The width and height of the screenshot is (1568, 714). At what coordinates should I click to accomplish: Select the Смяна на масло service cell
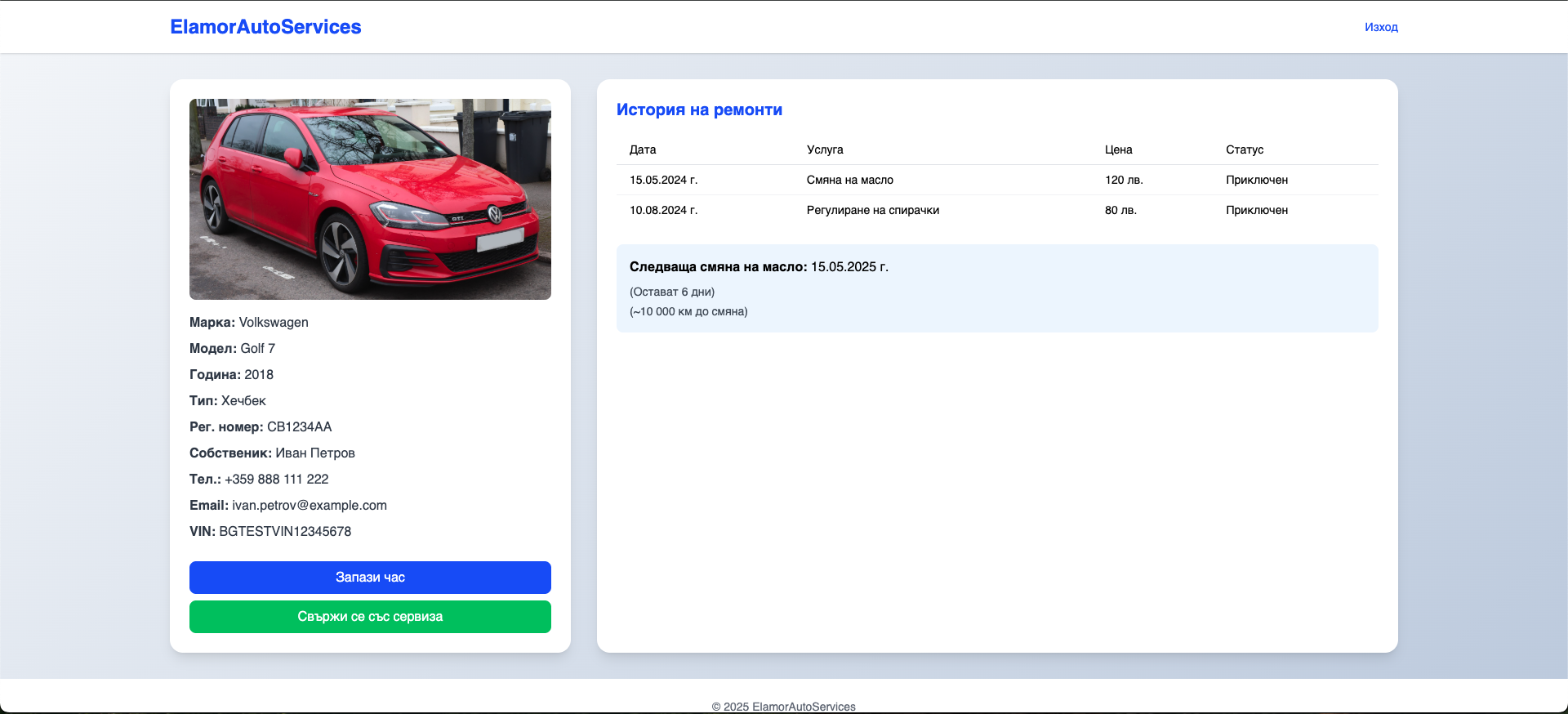coord(850,180)
